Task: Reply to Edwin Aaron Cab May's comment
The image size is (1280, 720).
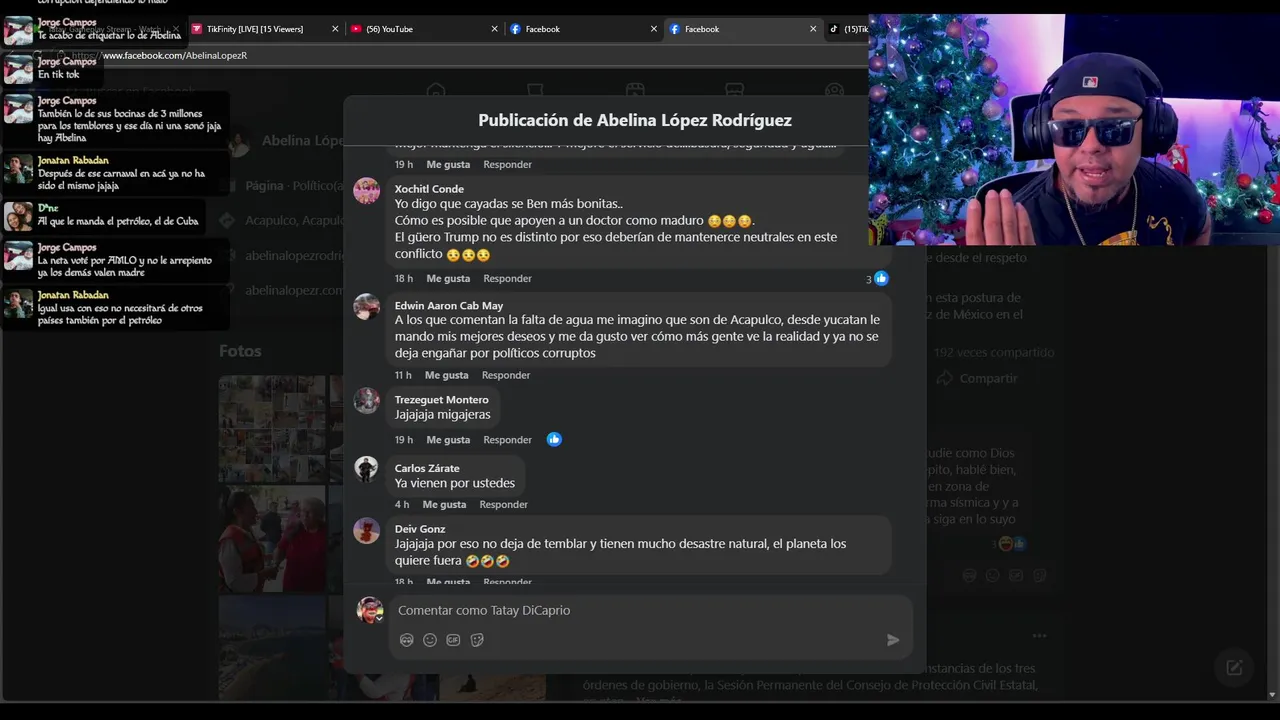Action: 506,375
